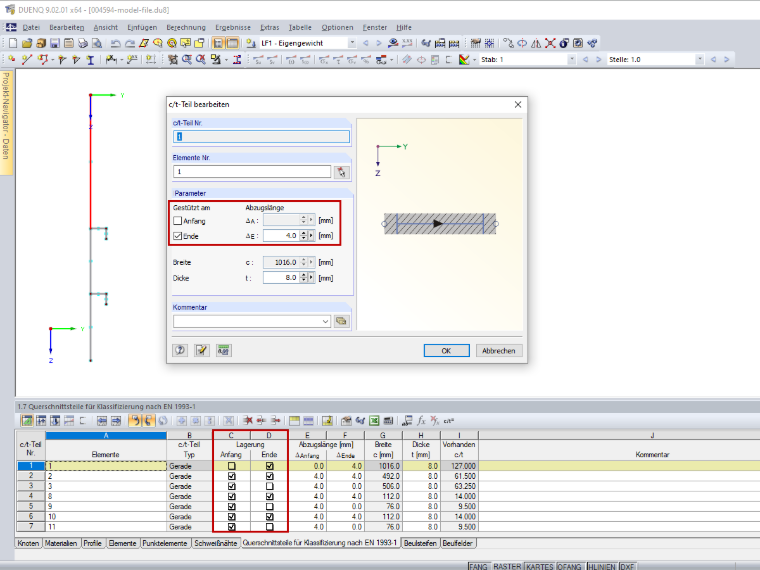760x570 pixels.
Task: Switch to the Knoten tab
Action: tap(28, 543)
